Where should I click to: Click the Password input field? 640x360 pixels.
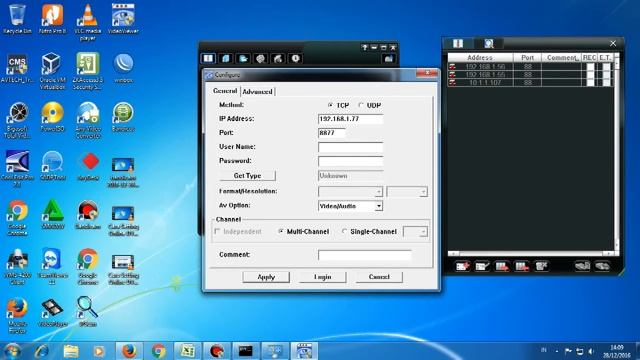tap(350, 161)
